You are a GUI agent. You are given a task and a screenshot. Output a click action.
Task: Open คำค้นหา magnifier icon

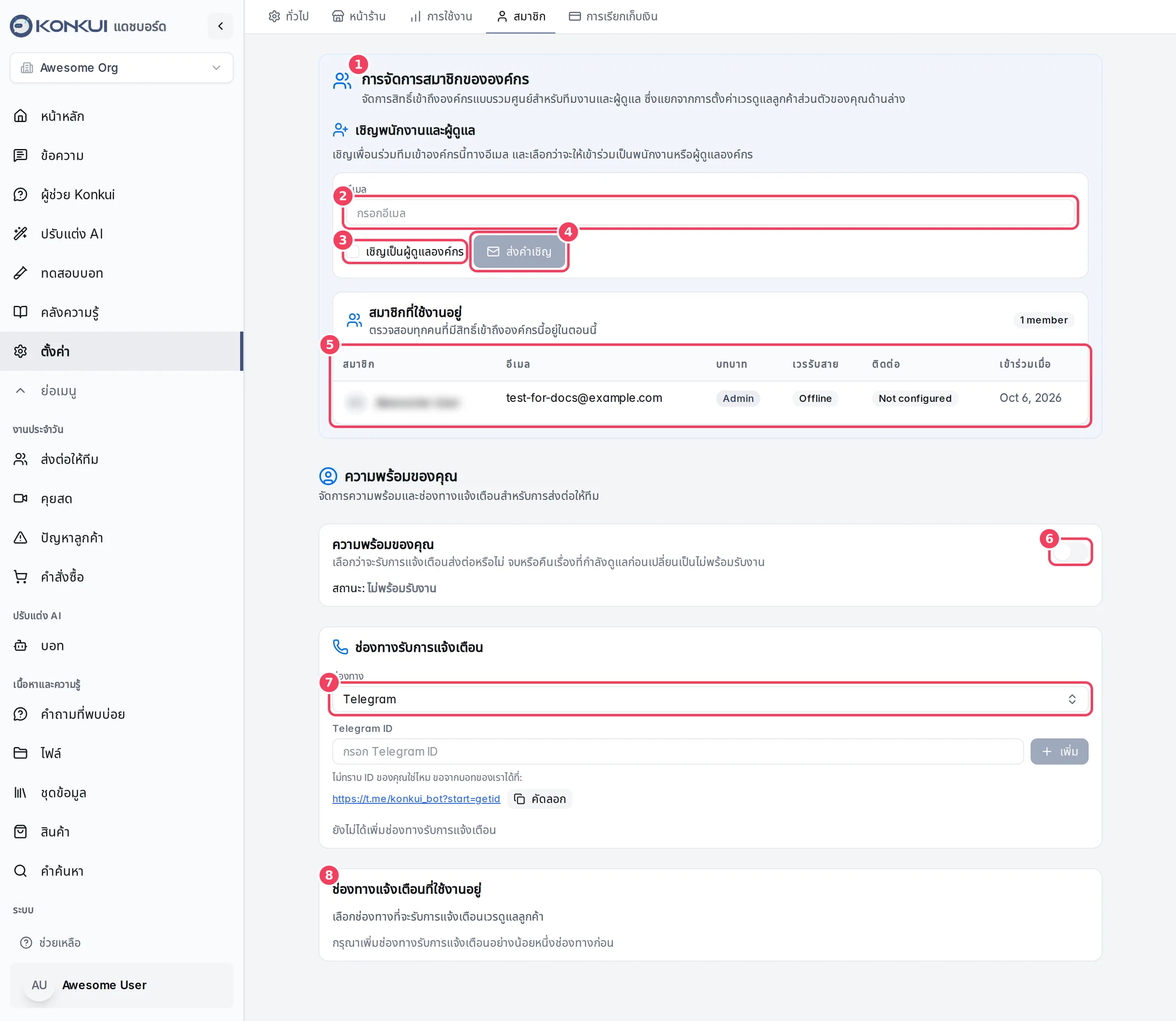pos(21,871)
